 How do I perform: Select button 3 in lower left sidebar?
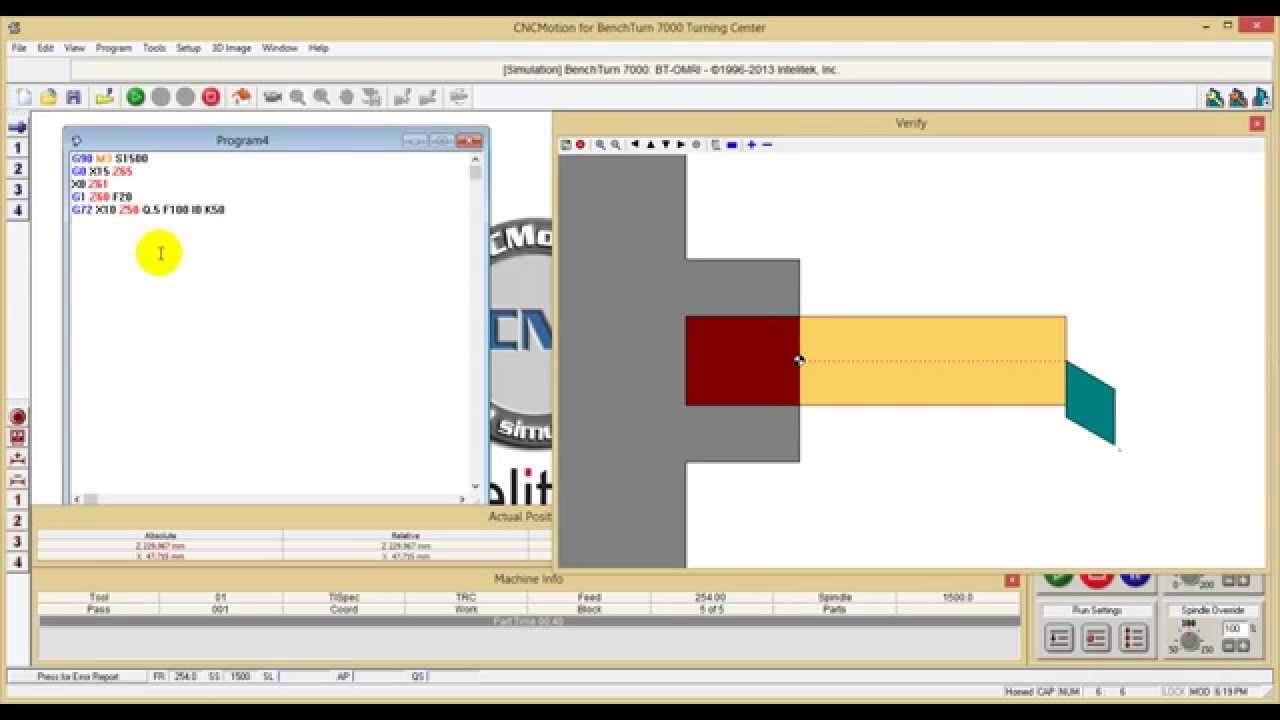(17, 542)
